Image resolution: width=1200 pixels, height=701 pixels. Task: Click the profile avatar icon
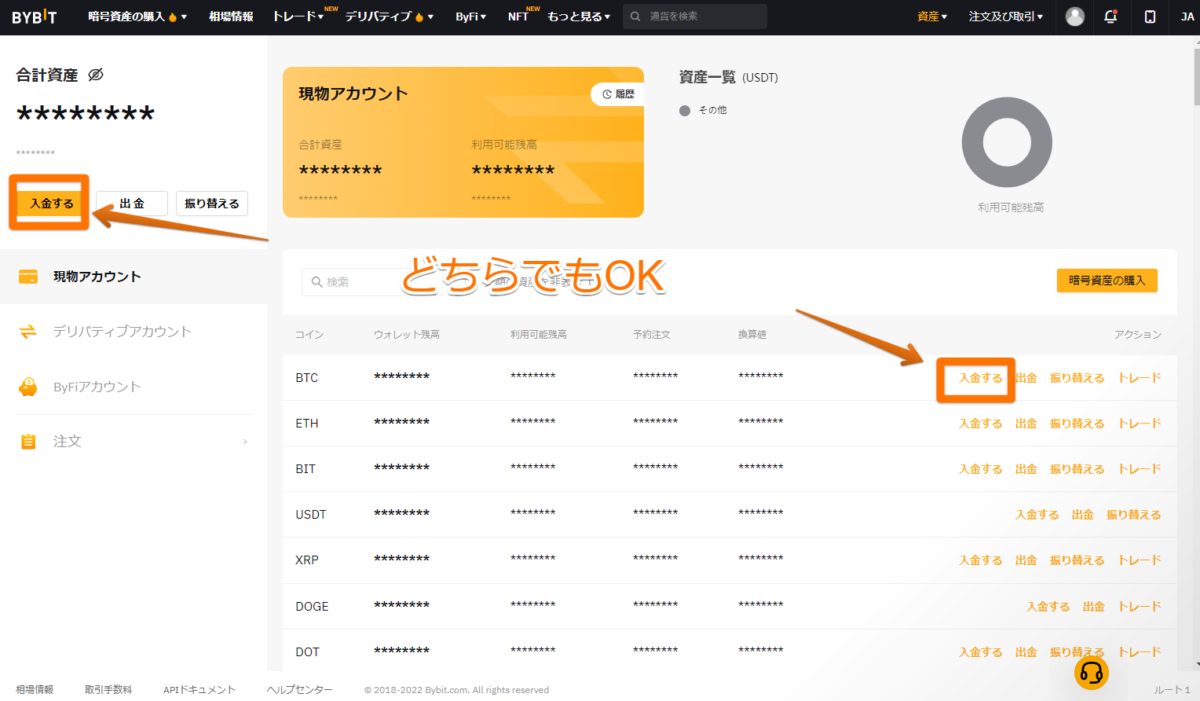[x=1074, y=16]
